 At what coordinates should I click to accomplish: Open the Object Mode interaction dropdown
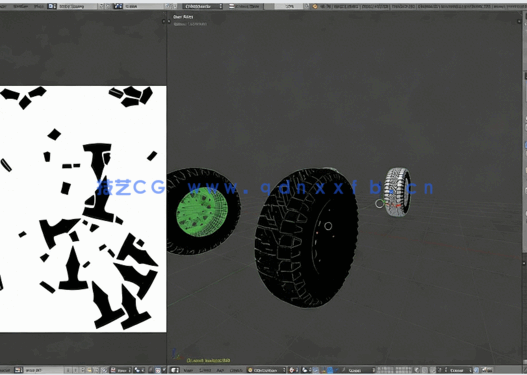[x=267, y=370]
